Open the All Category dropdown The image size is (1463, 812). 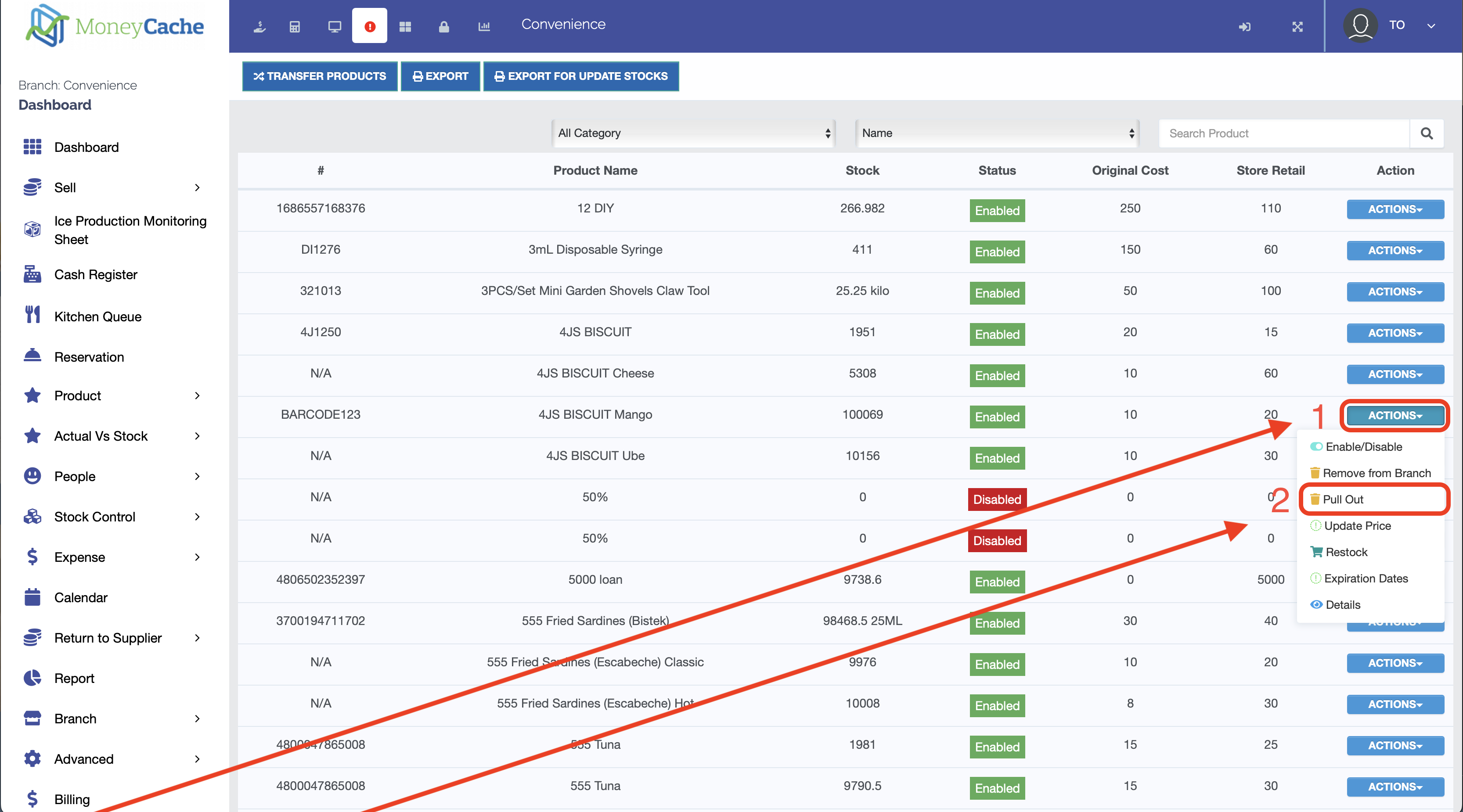click(693, 133)
